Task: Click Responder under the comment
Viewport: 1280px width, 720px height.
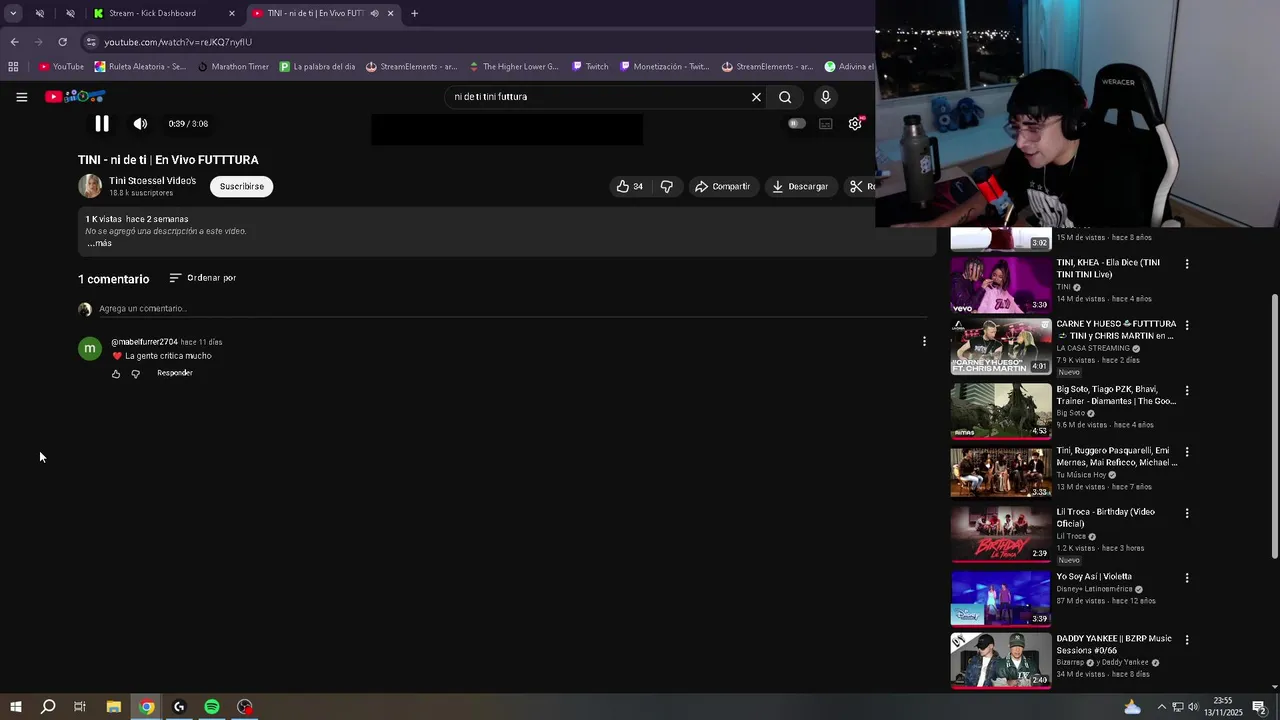Action: click(175, 373)
